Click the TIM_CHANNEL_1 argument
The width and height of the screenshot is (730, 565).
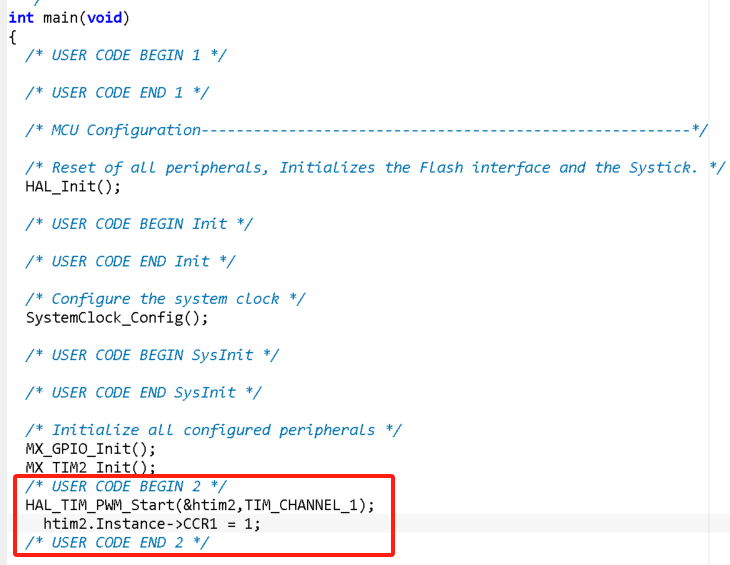pos(303,505)
